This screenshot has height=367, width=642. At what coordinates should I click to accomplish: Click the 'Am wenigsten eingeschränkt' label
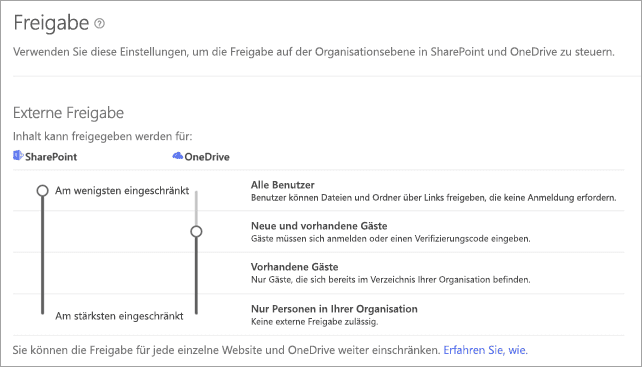[122, 190]
